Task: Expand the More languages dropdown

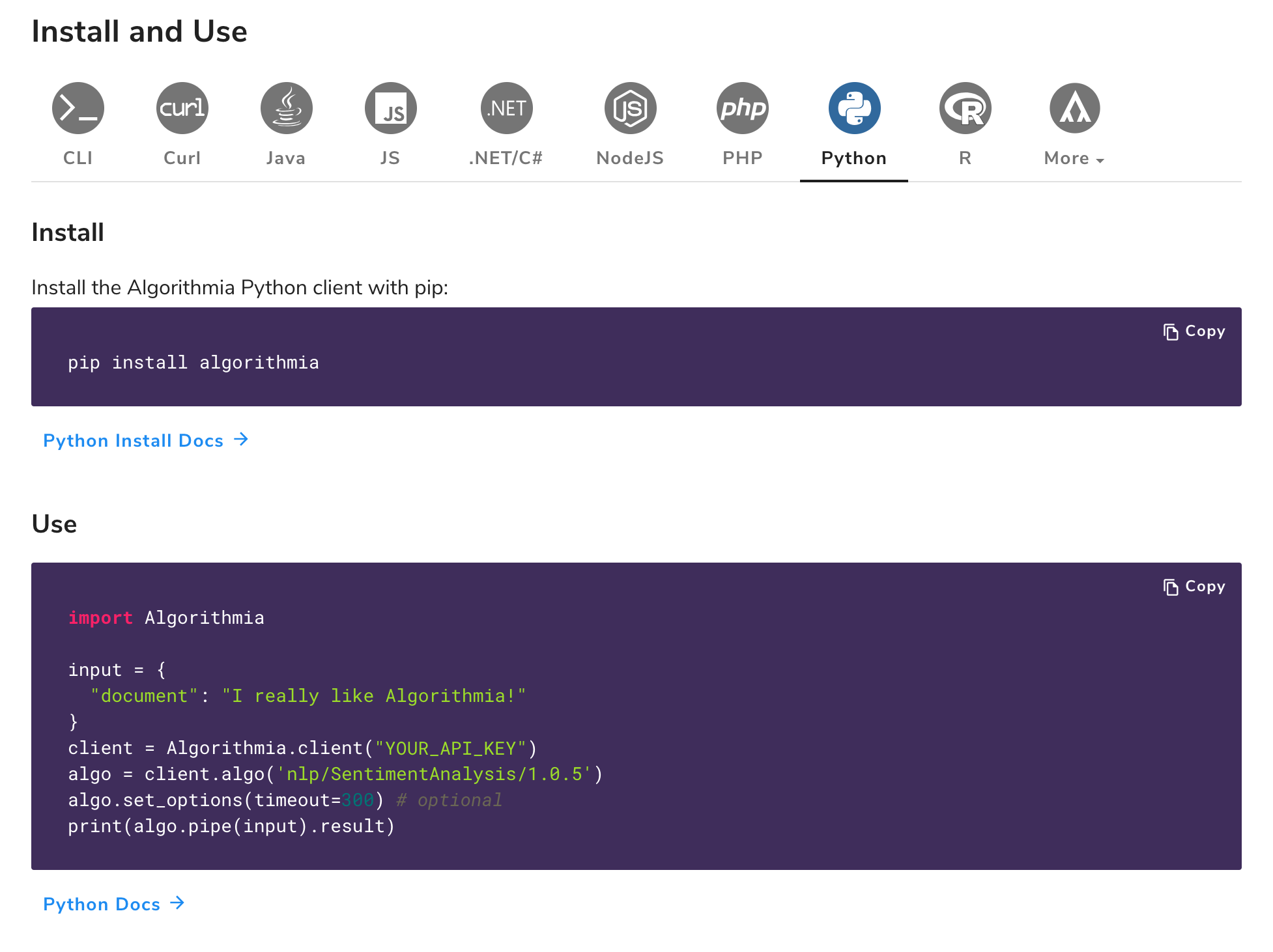Action: coord(1074,158)
